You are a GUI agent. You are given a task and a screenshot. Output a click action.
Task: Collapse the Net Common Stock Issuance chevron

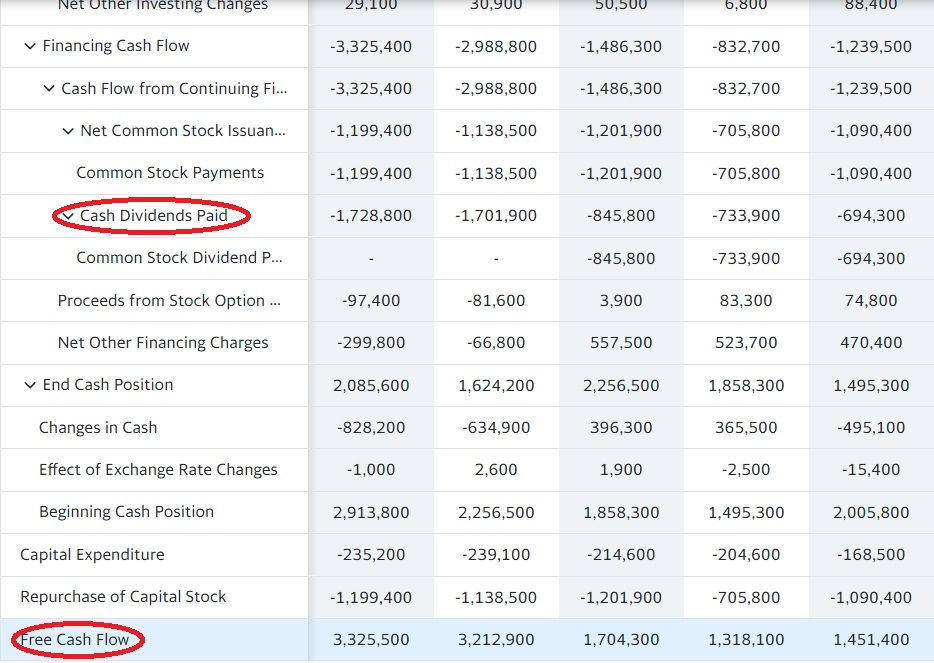click(67, 131)
